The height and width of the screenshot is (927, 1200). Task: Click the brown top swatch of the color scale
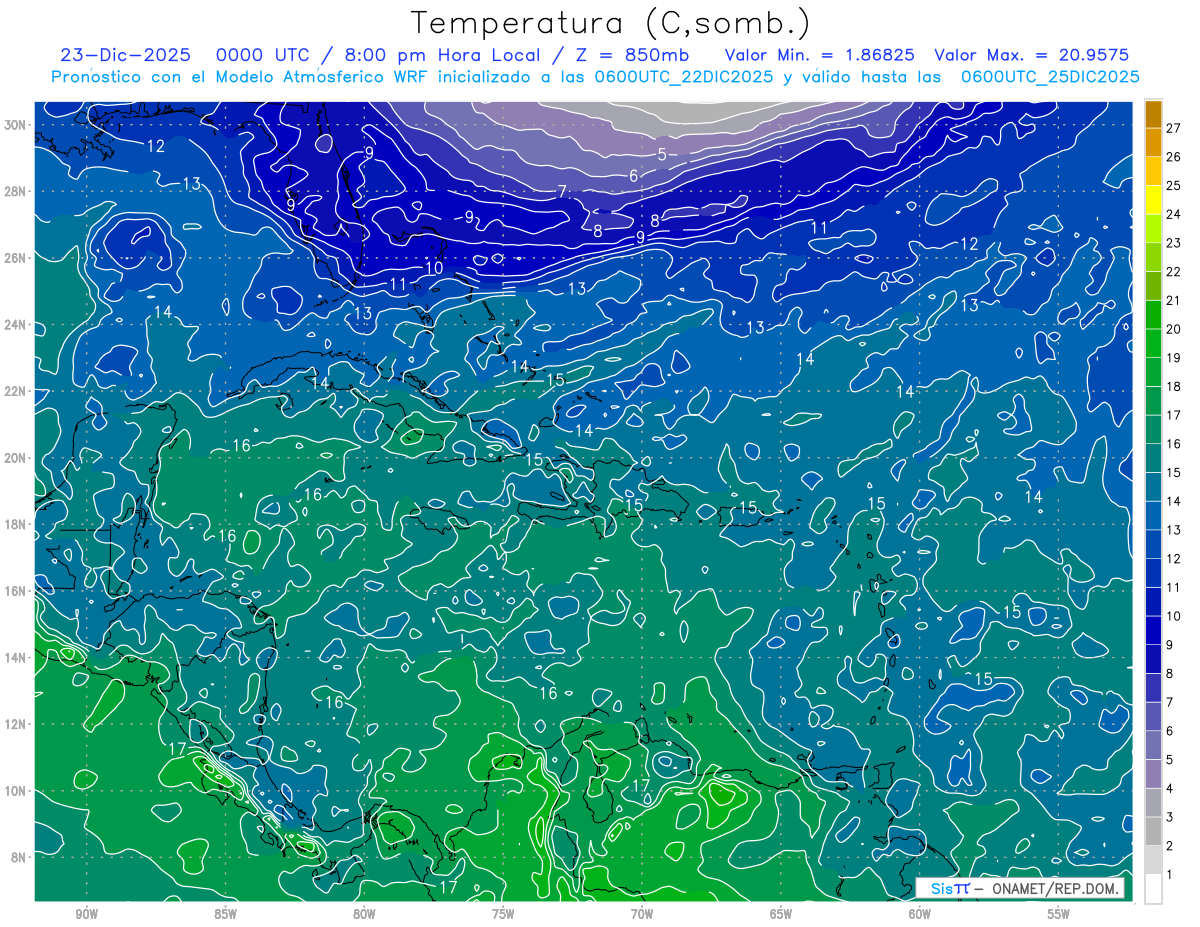click(1153, 114)
